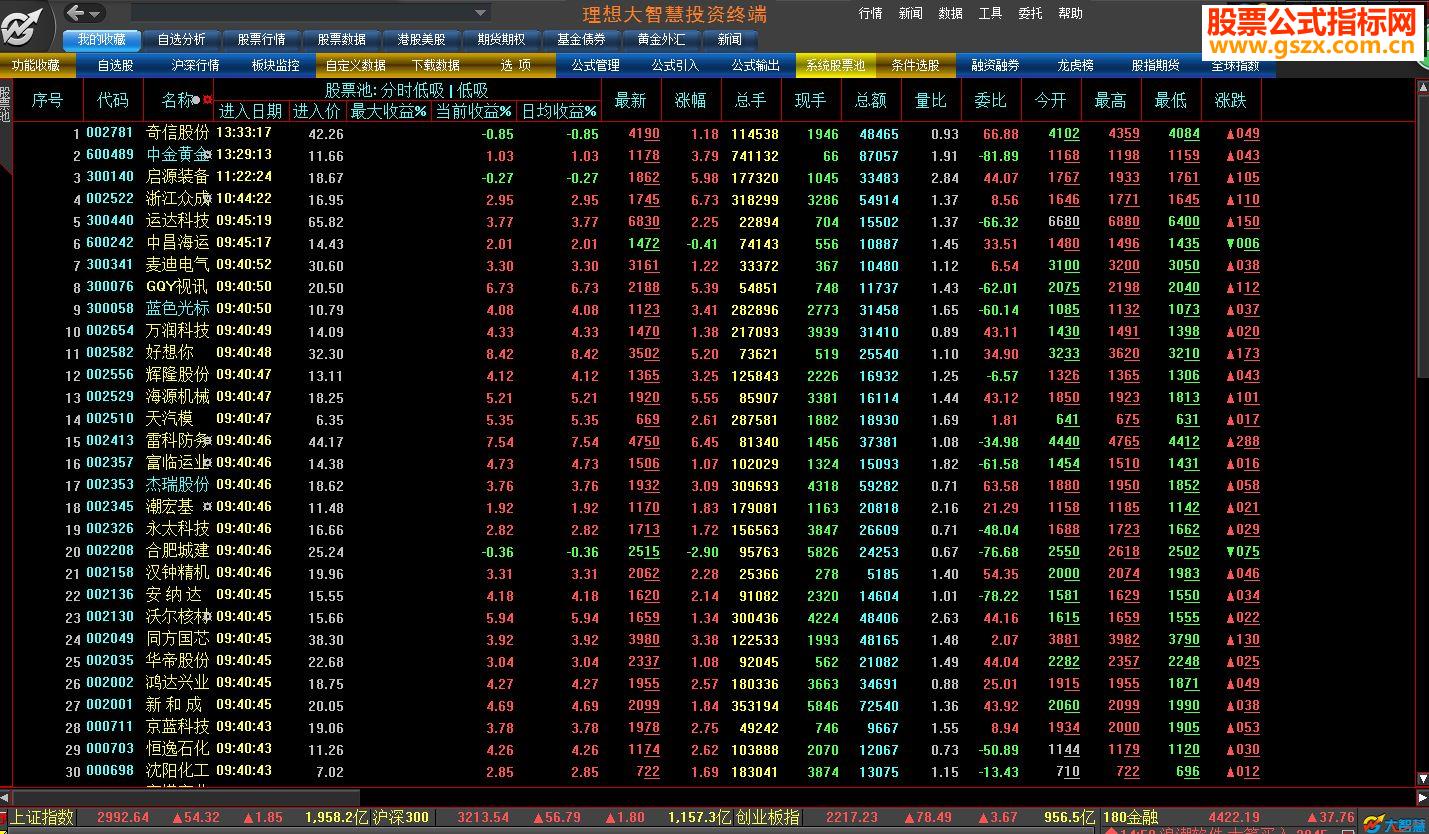The height and width of the screenshot is (834, 1429).
Task: Switch to 港股美股 tab
Action: coord(421,39)
